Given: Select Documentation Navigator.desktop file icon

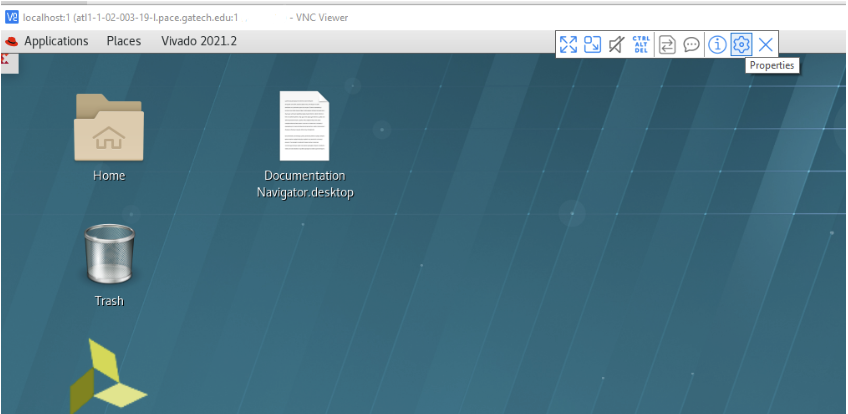Looking at the screenshot, I should 304,126.
